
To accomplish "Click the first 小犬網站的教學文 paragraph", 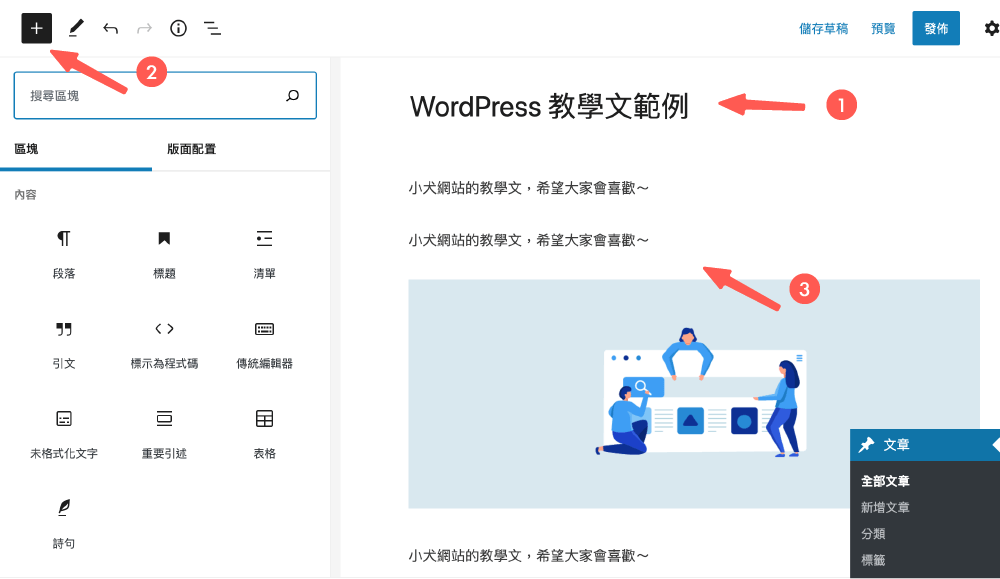I will click(529, 188).
